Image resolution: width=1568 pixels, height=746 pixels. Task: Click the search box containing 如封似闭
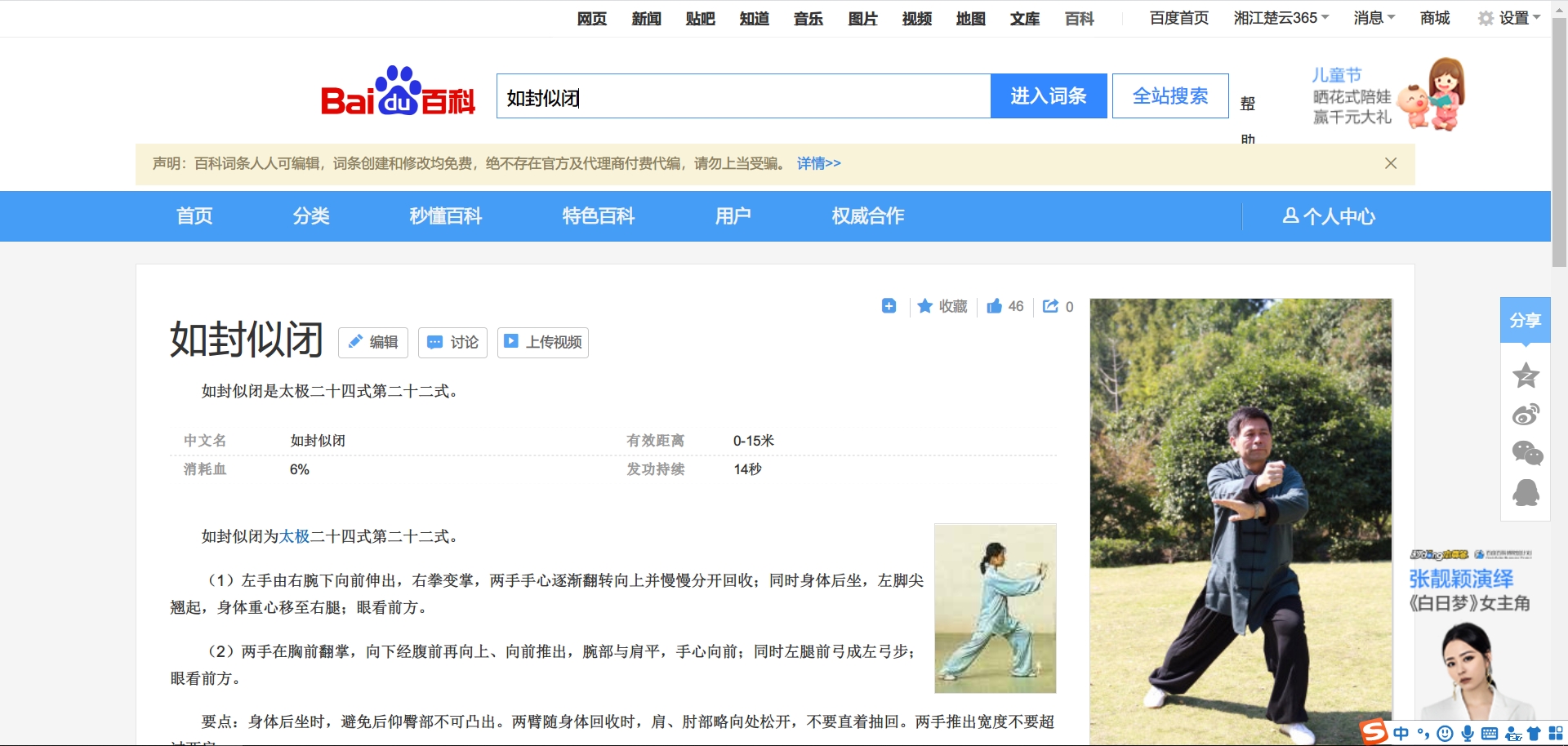tap(743, 96)
